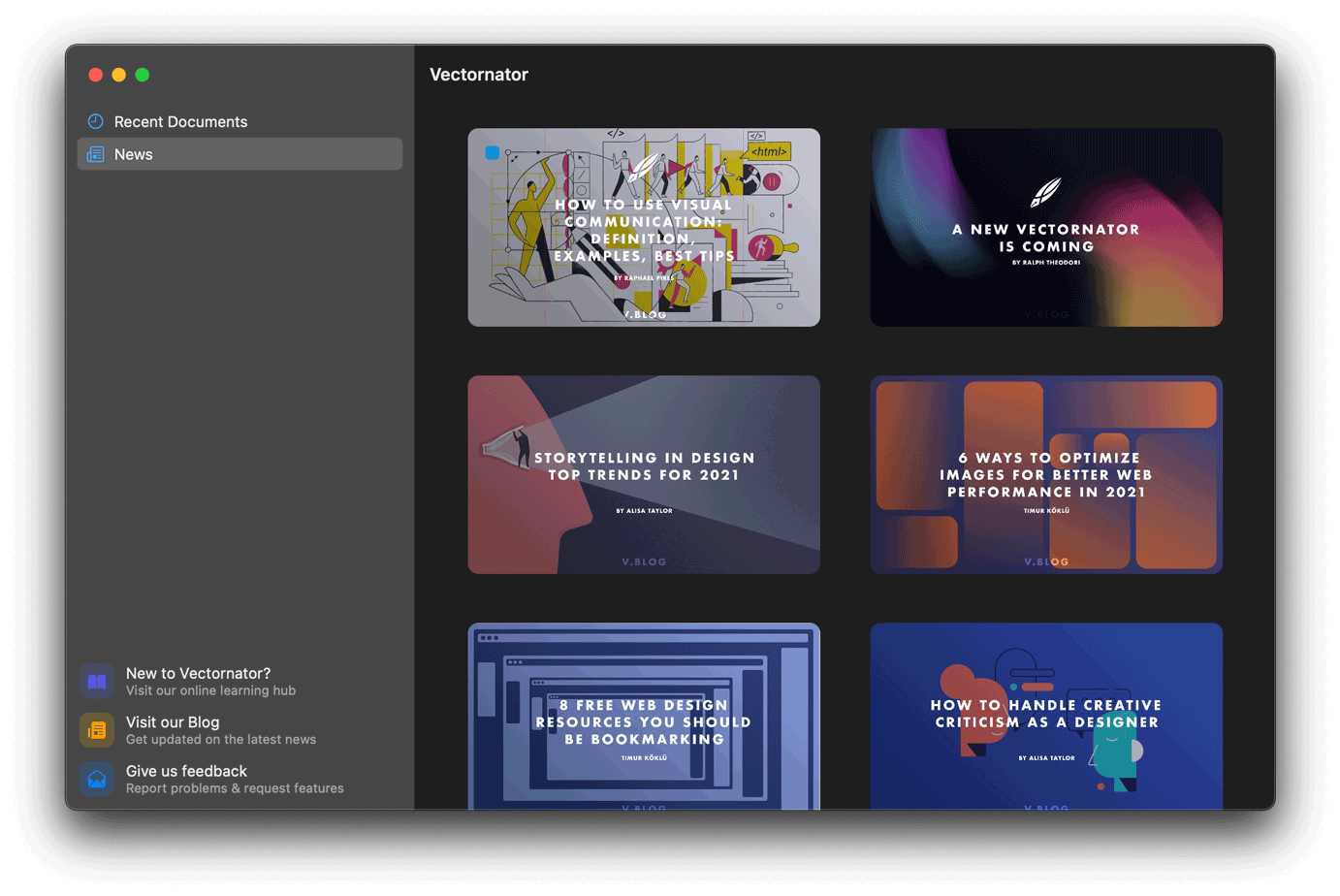Open the '6 Ways to Optimize Images' card
The width and height of the screenshot is (1340, 896).
(x=1046, y=475)
